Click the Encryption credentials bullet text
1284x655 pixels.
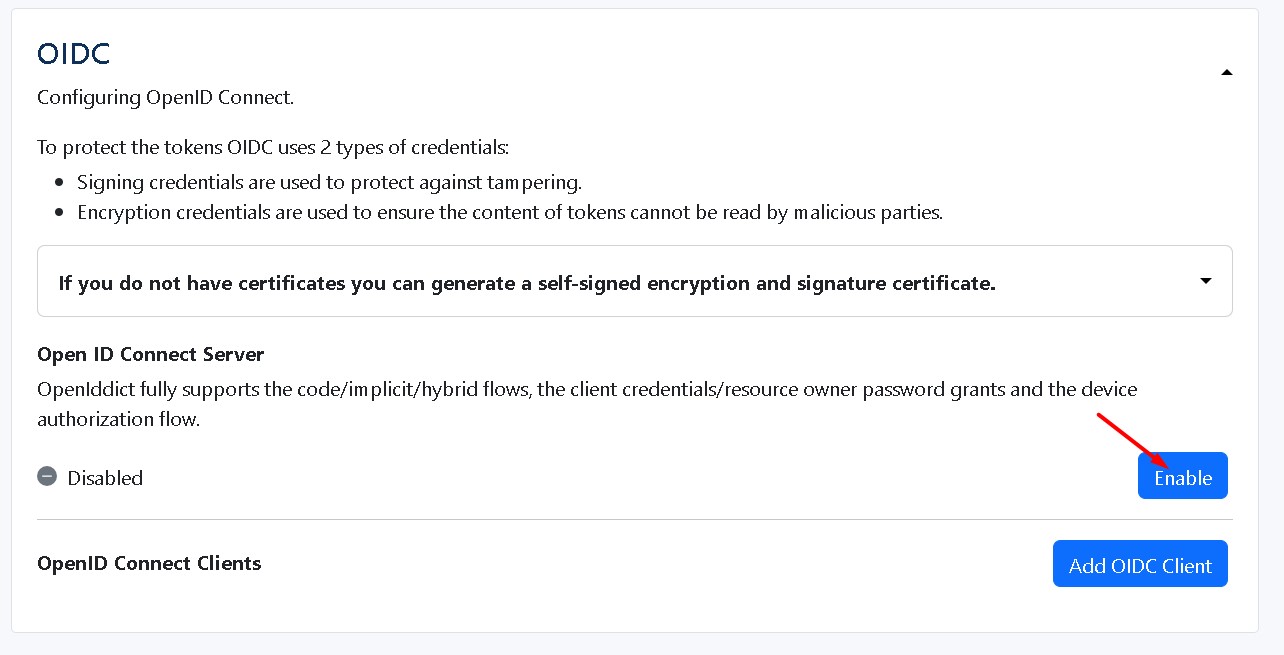509,212
